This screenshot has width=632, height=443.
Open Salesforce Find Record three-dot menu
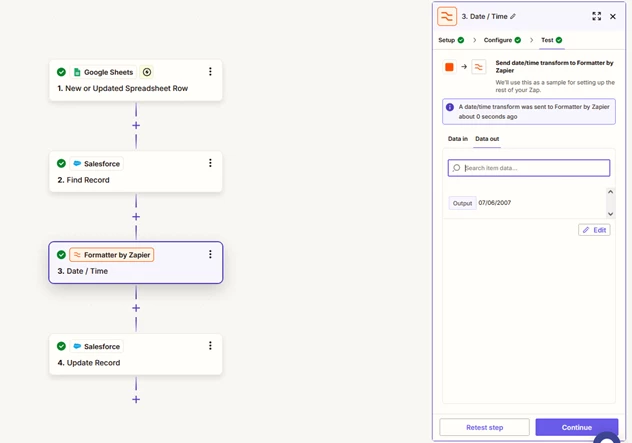click(x=210, y=163)
